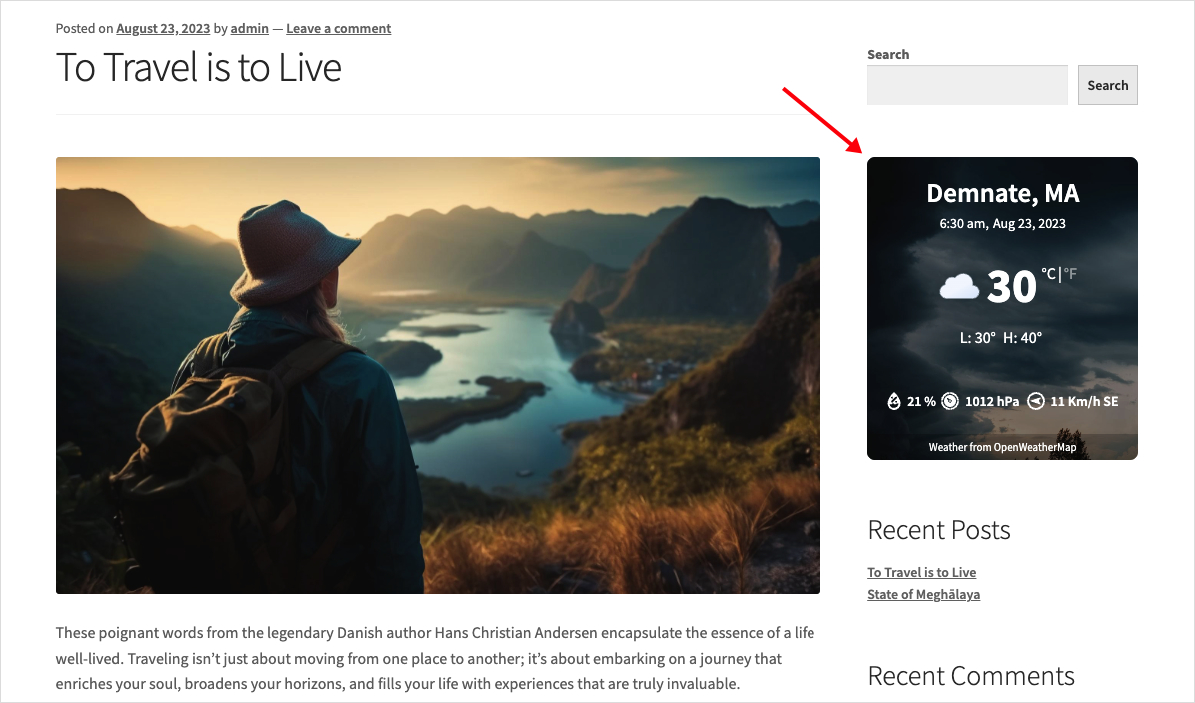Click the humidity droplet icon
This screenshot has width=1195, height=703.
click(x=894, y=402)
